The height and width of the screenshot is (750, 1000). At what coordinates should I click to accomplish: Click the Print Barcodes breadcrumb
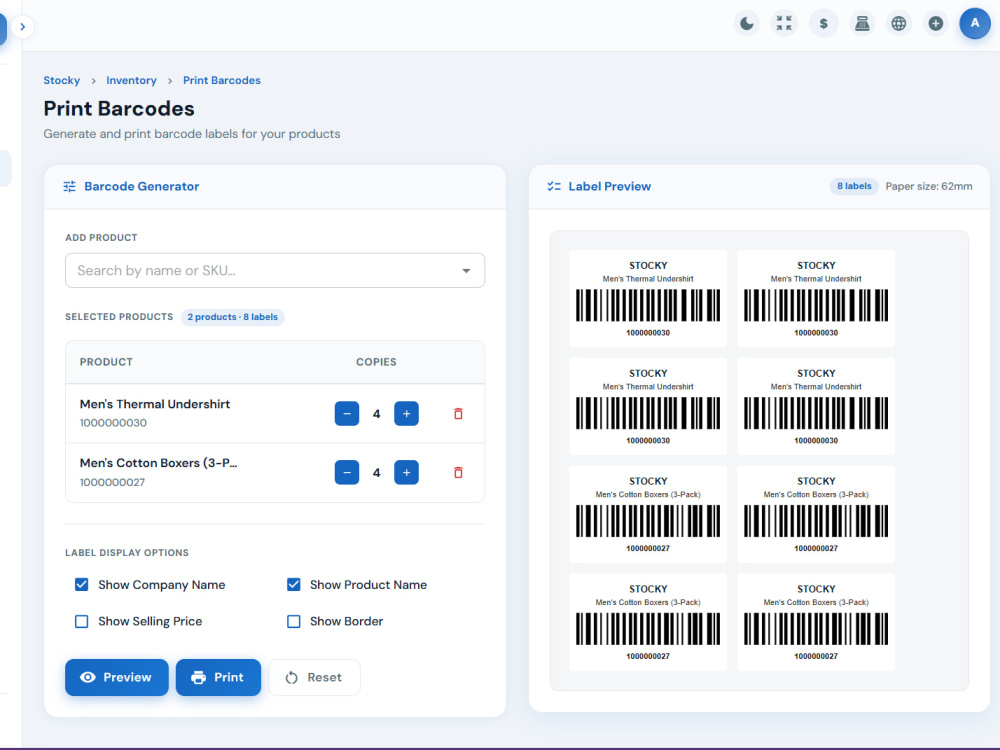click(222, 80)
